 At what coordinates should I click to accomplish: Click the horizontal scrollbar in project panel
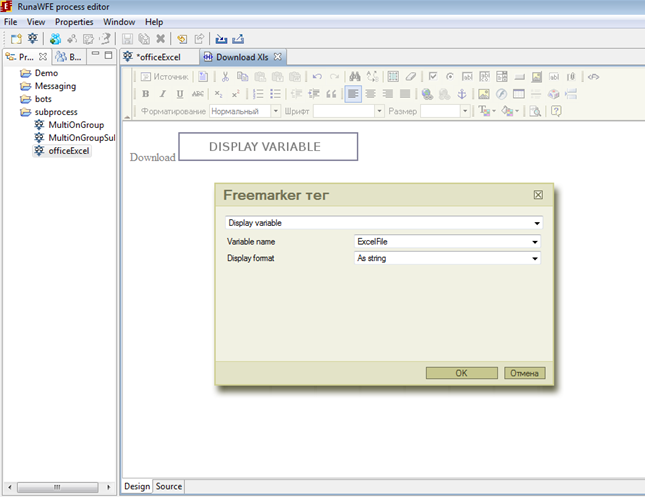pos(58,487)
